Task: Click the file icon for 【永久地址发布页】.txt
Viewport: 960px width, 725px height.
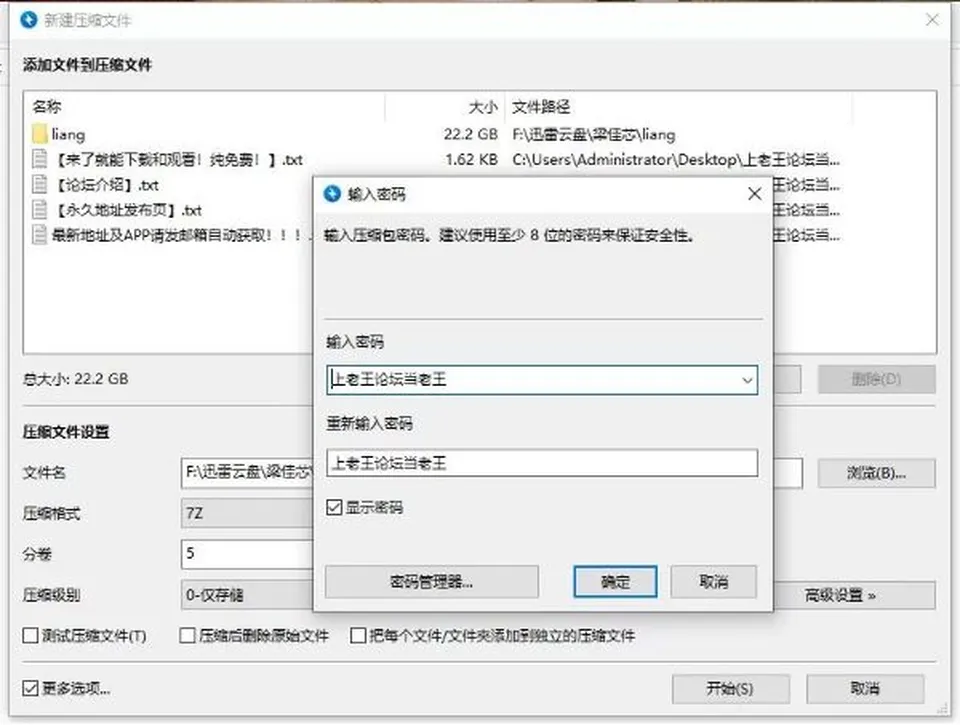Action: click(39, 209)
